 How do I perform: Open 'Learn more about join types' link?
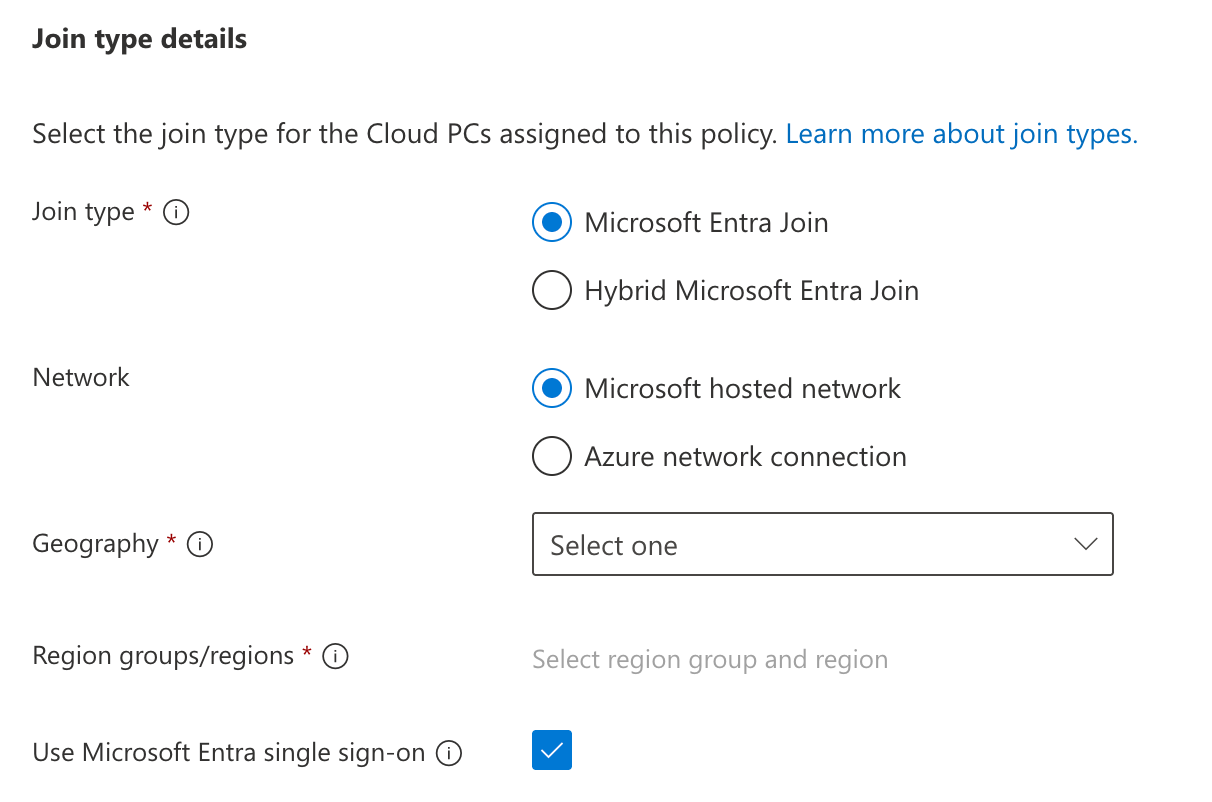click(961, 135)
